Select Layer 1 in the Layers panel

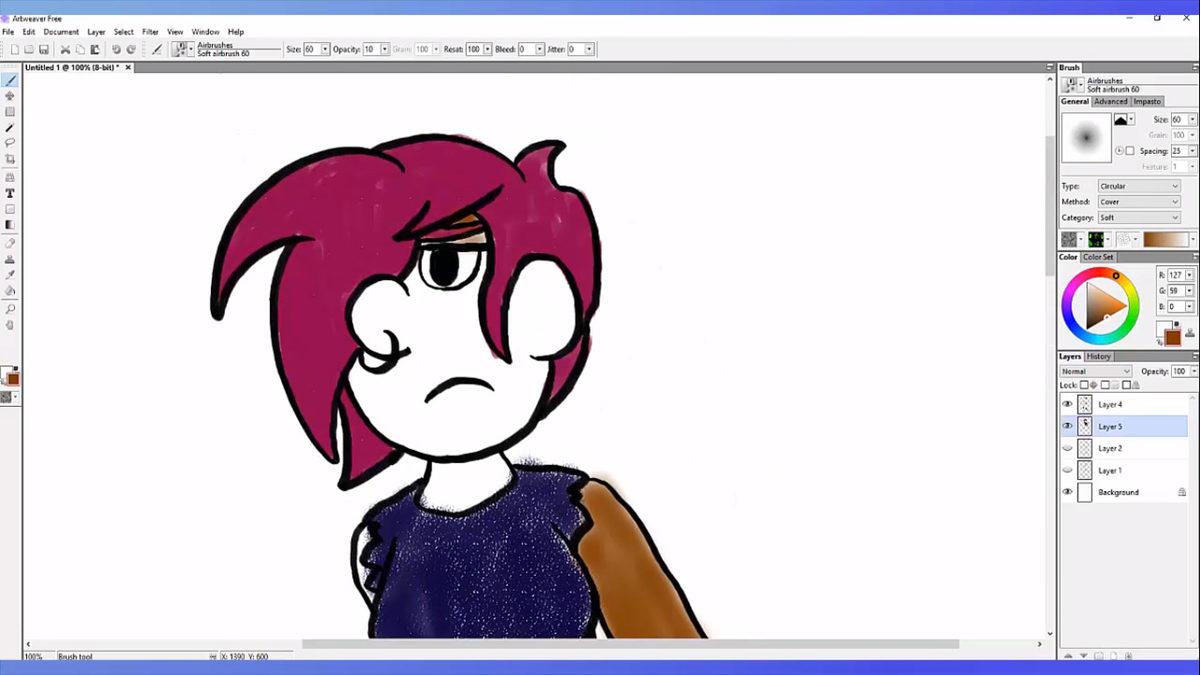coord(1110,470)
